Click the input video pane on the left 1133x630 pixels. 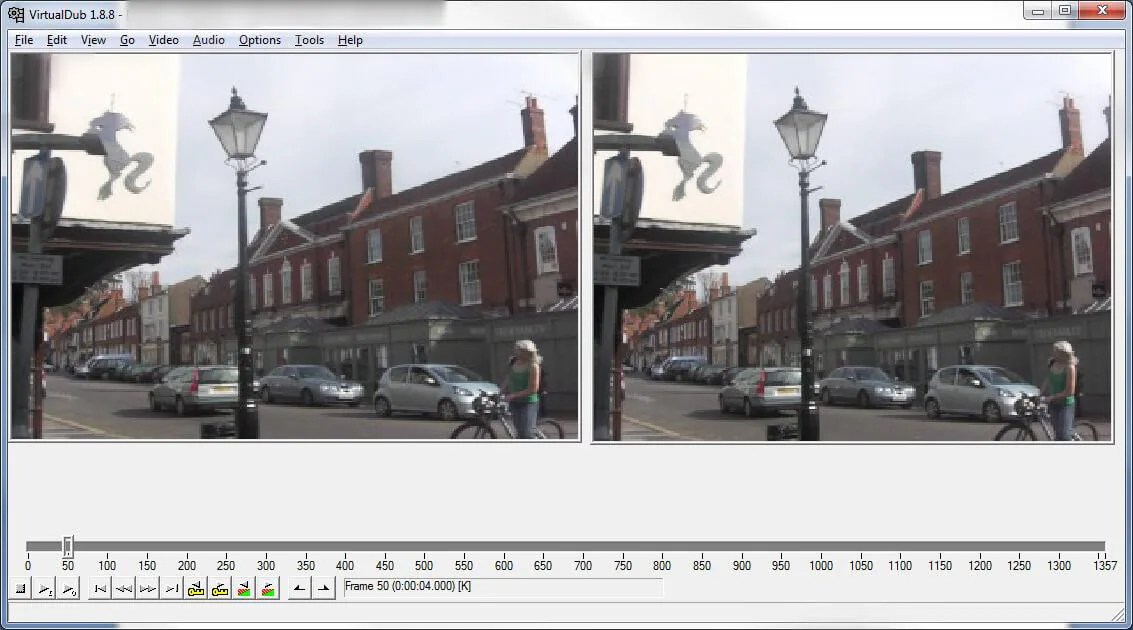pyautogui.click(x=295, y=246)
